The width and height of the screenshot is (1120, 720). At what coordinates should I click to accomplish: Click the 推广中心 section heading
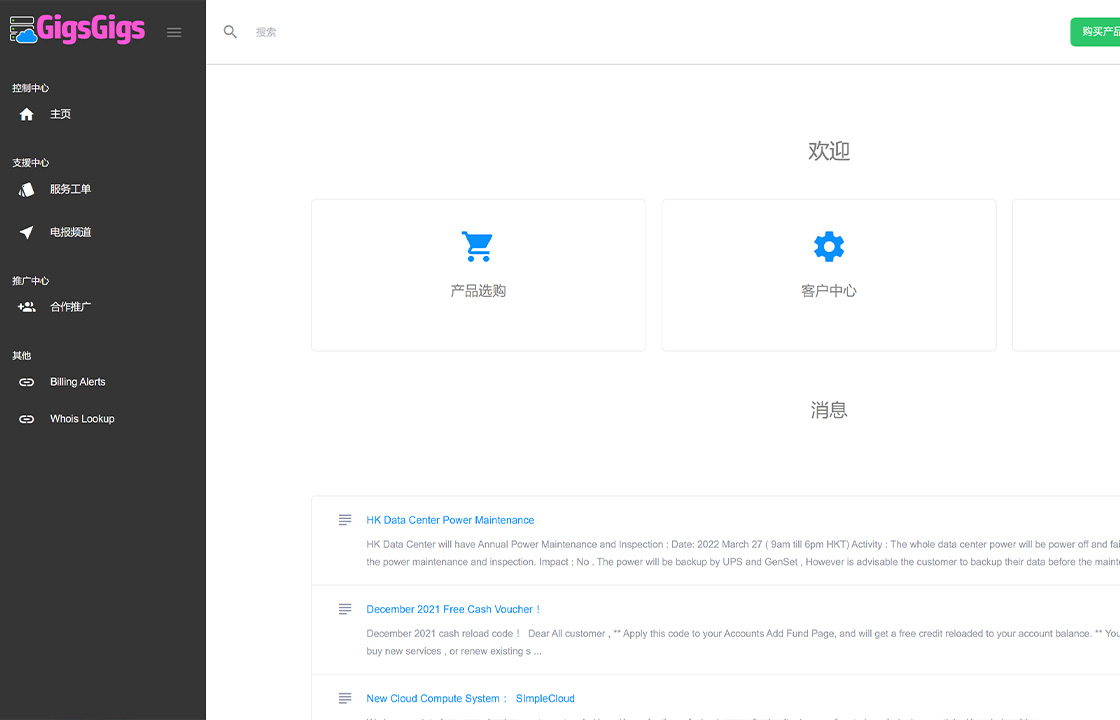tap(31, 281)
